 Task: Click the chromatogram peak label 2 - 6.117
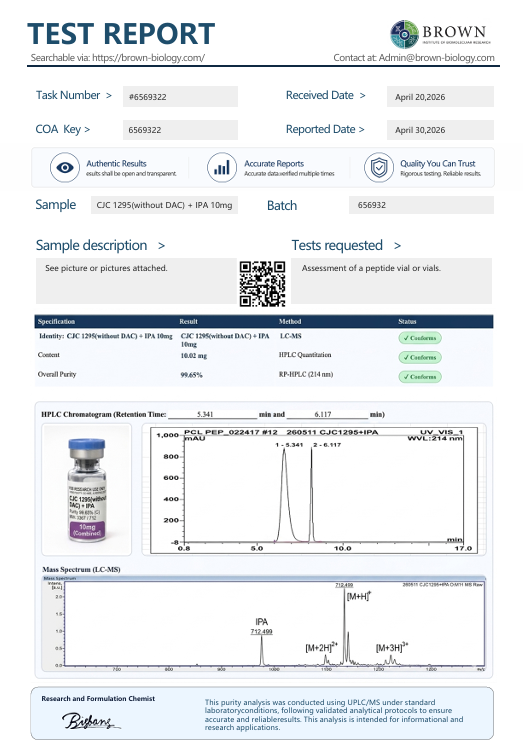[327, 444]
